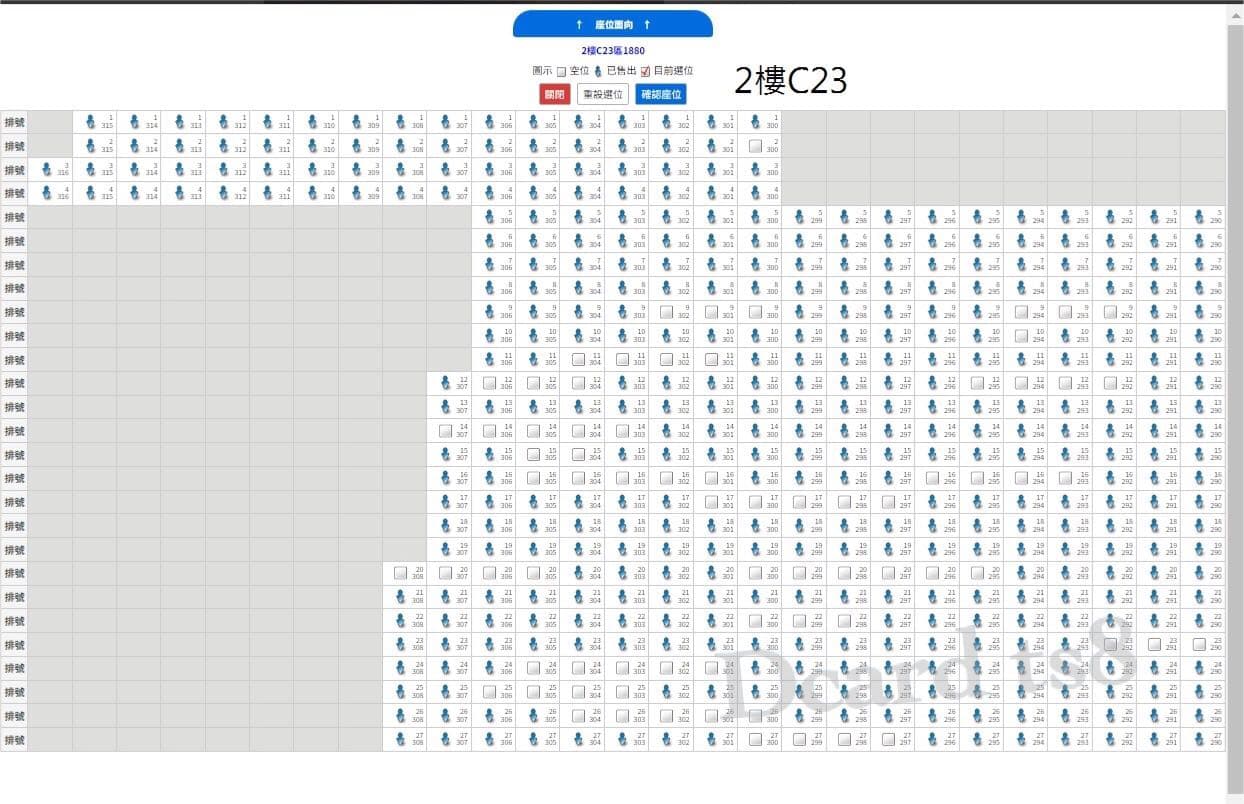The width and height of the screenshot is (1244, 804).
Task: Click sold seat row 21 number 296
Action: coord(933,597)
